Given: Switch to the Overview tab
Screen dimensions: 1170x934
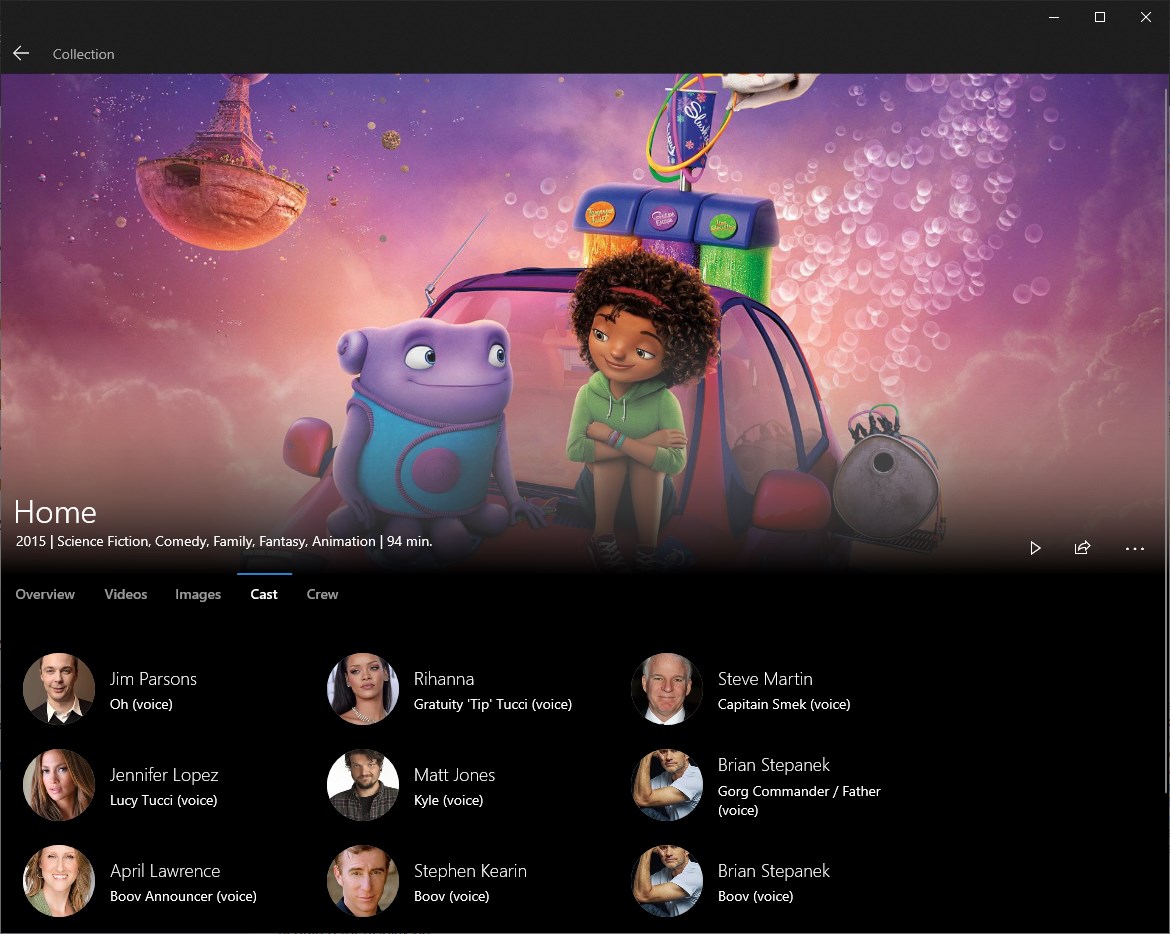Looking at the screenshot, I should click(x=45, y=595).
